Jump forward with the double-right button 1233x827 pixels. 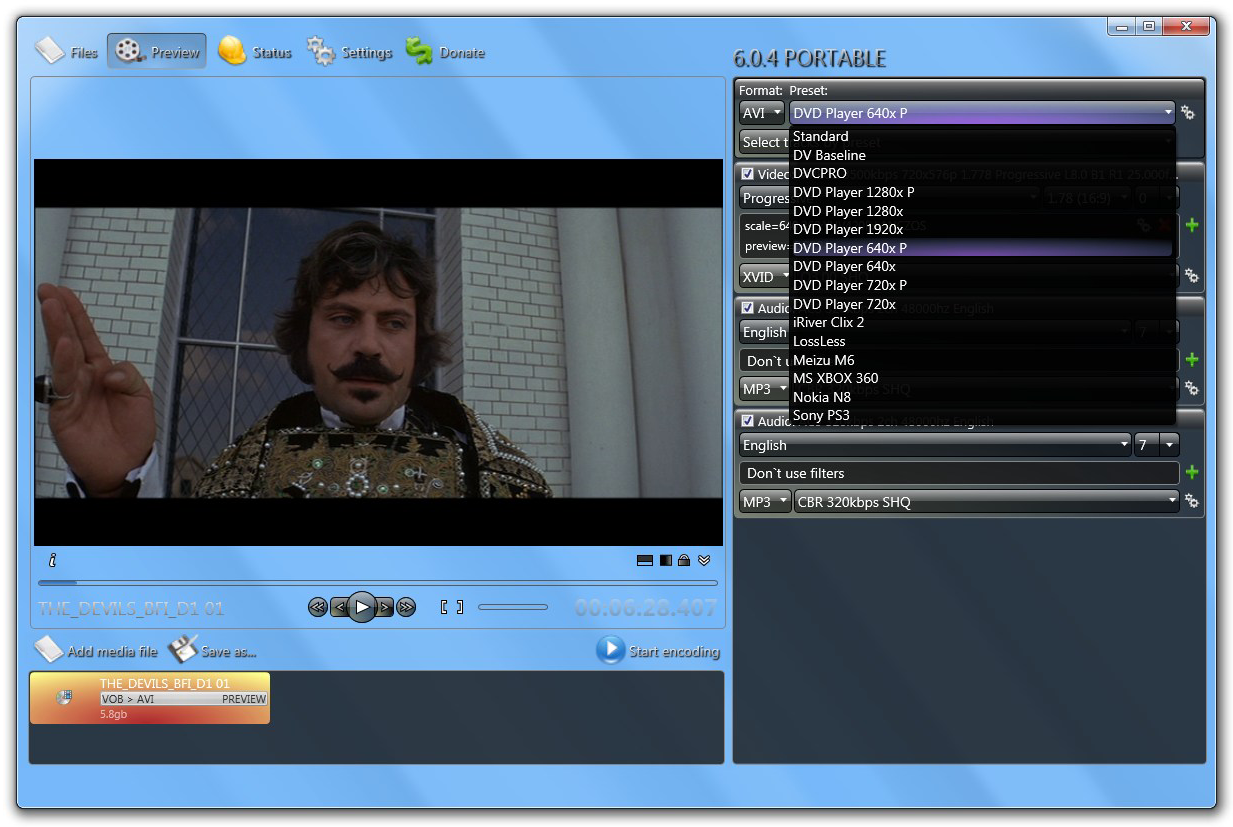[406, 607]
